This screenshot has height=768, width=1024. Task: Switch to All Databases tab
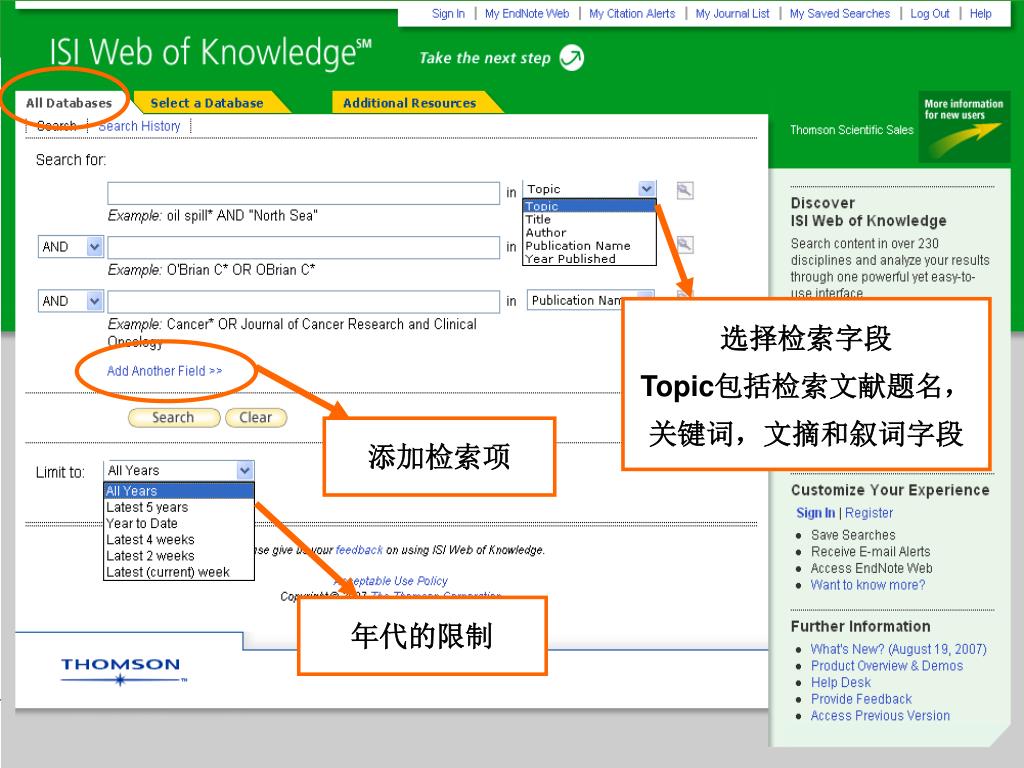69,103
